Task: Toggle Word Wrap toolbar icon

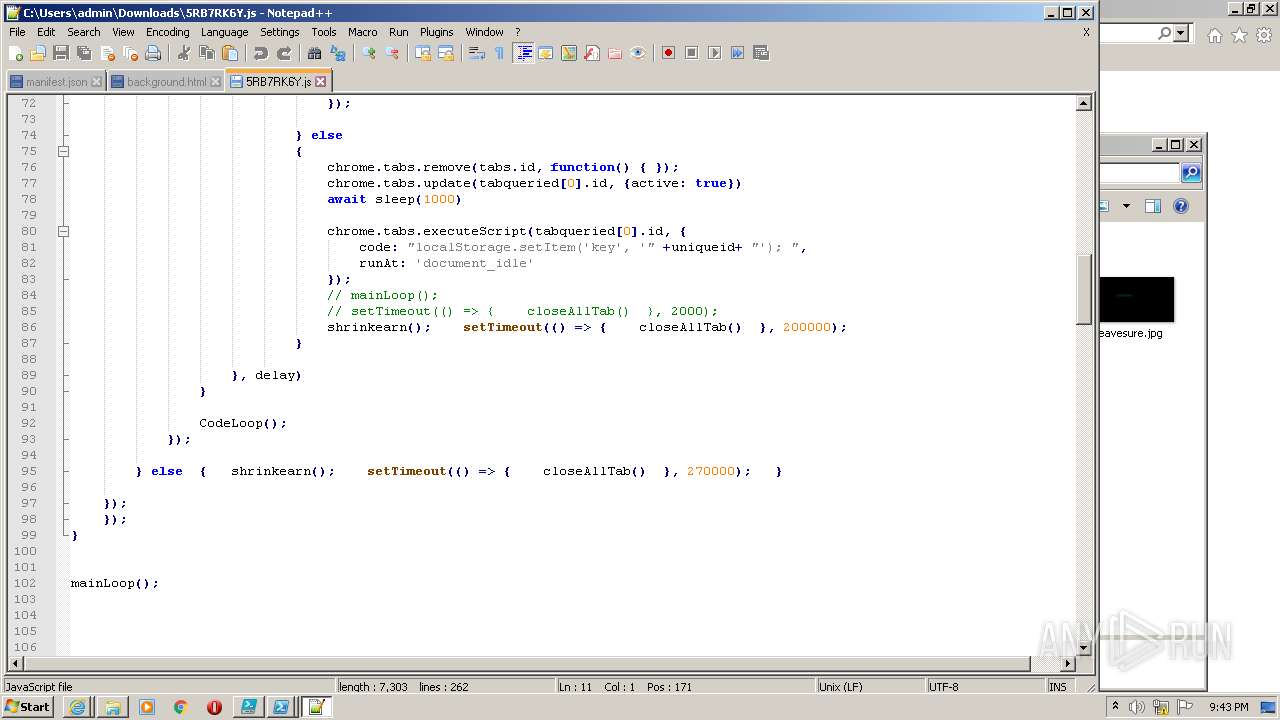Action: (477, 53)
